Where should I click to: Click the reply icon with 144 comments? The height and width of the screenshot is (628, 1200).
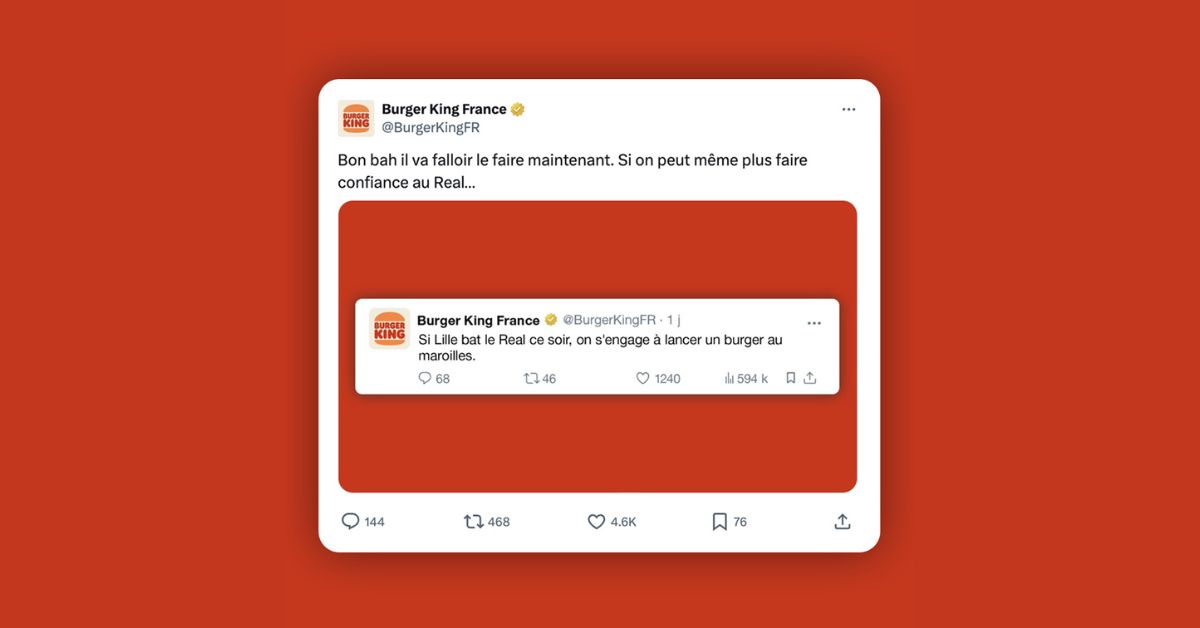[x=350, y=522]
